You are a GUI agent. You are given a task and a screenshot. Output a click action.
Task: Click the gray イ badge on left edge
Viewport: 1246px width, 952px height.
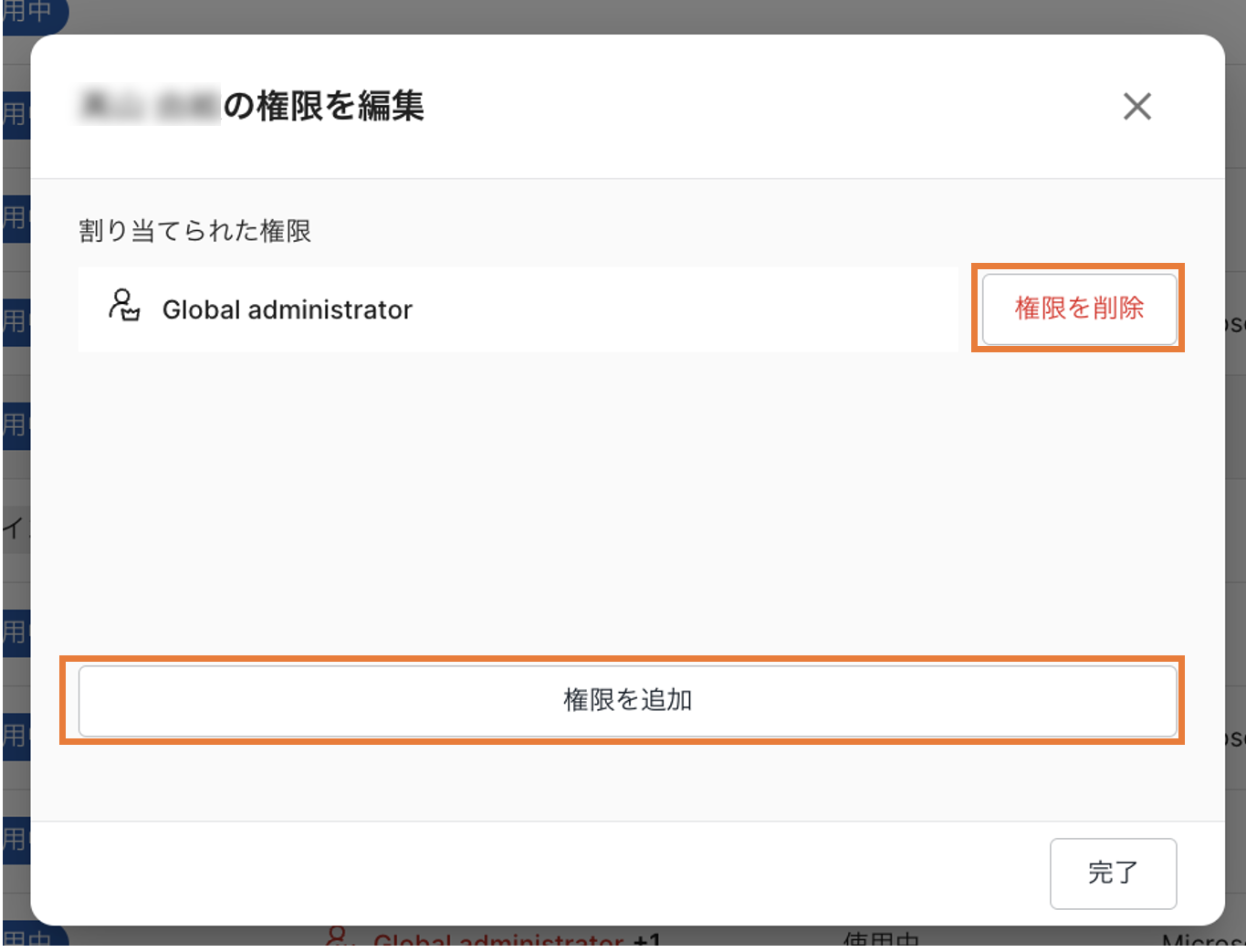[15, 528]
